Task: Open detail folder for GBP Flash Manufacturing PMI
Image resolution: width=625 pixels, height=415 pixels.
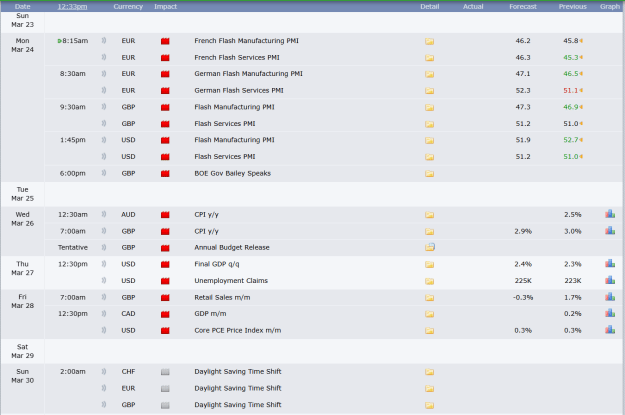Action: 429,107
